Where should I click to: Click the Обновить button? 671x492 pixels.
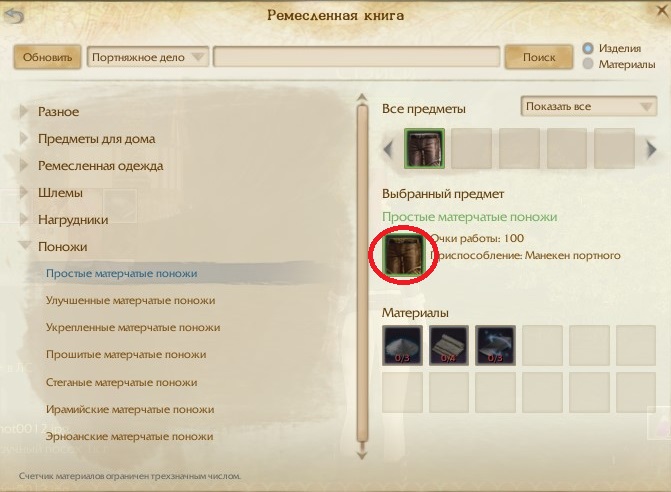(x=47, y=57)
